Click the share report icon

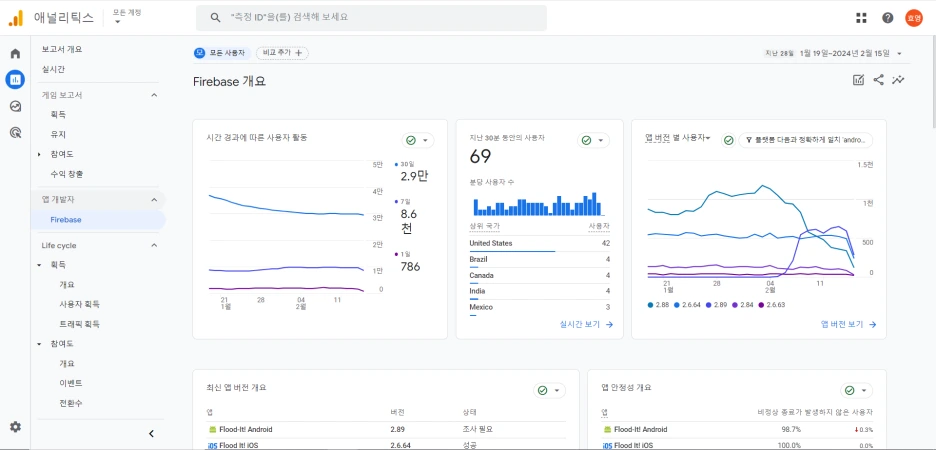878,80
